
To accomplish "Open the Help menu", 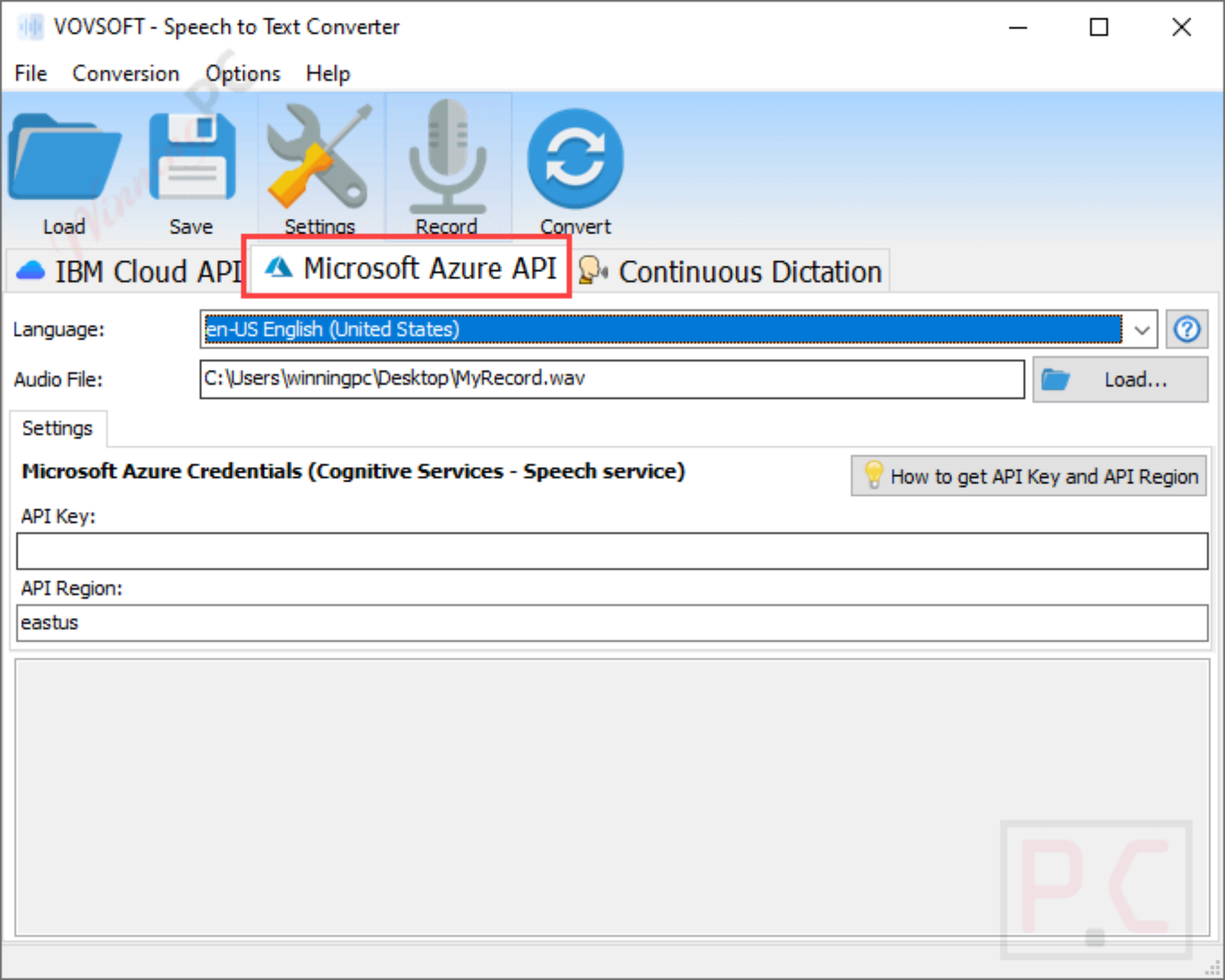I will coord(328,74).
